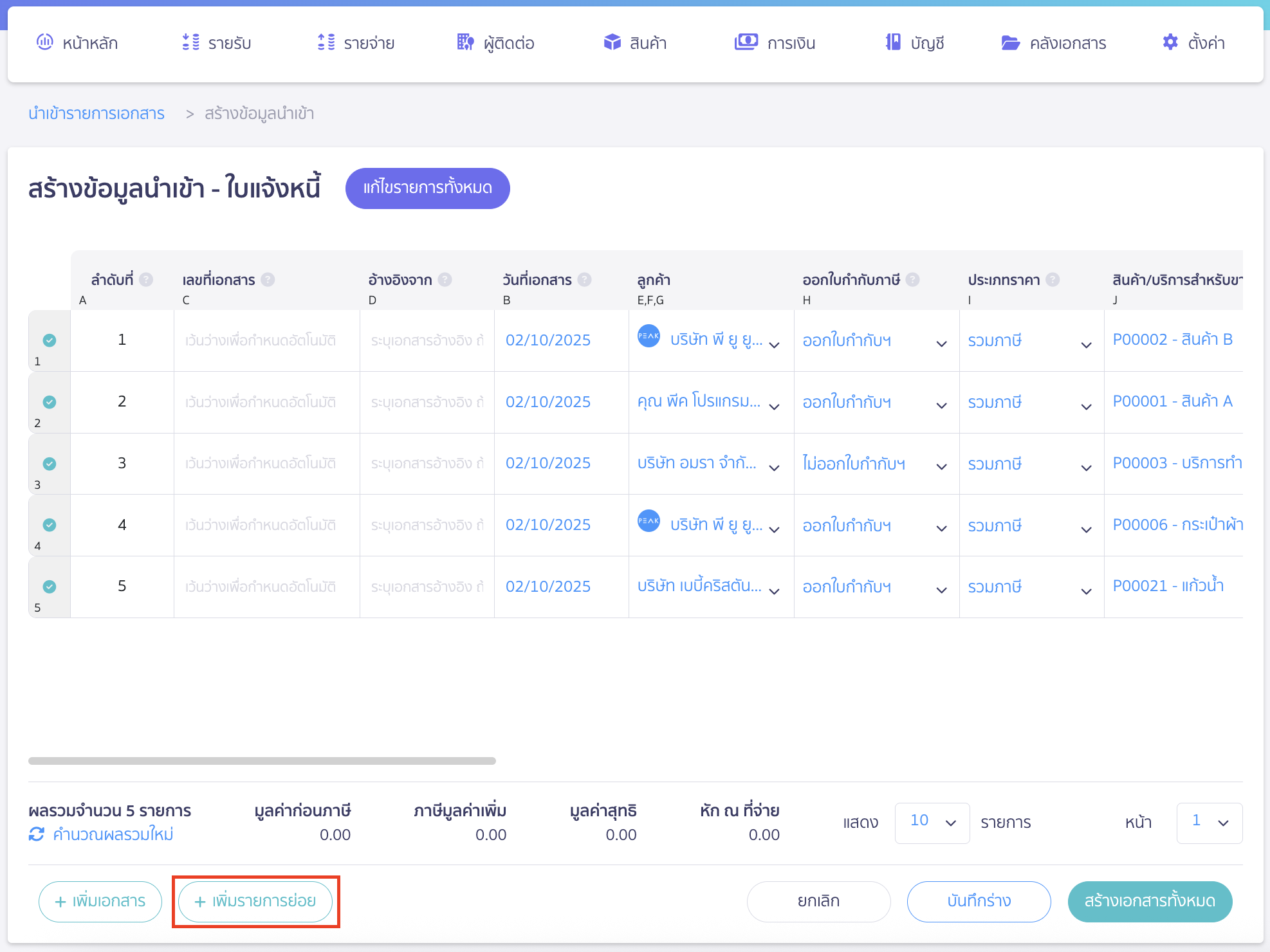Open the บัญชี (Accounting) icon

tap(893, 42)
